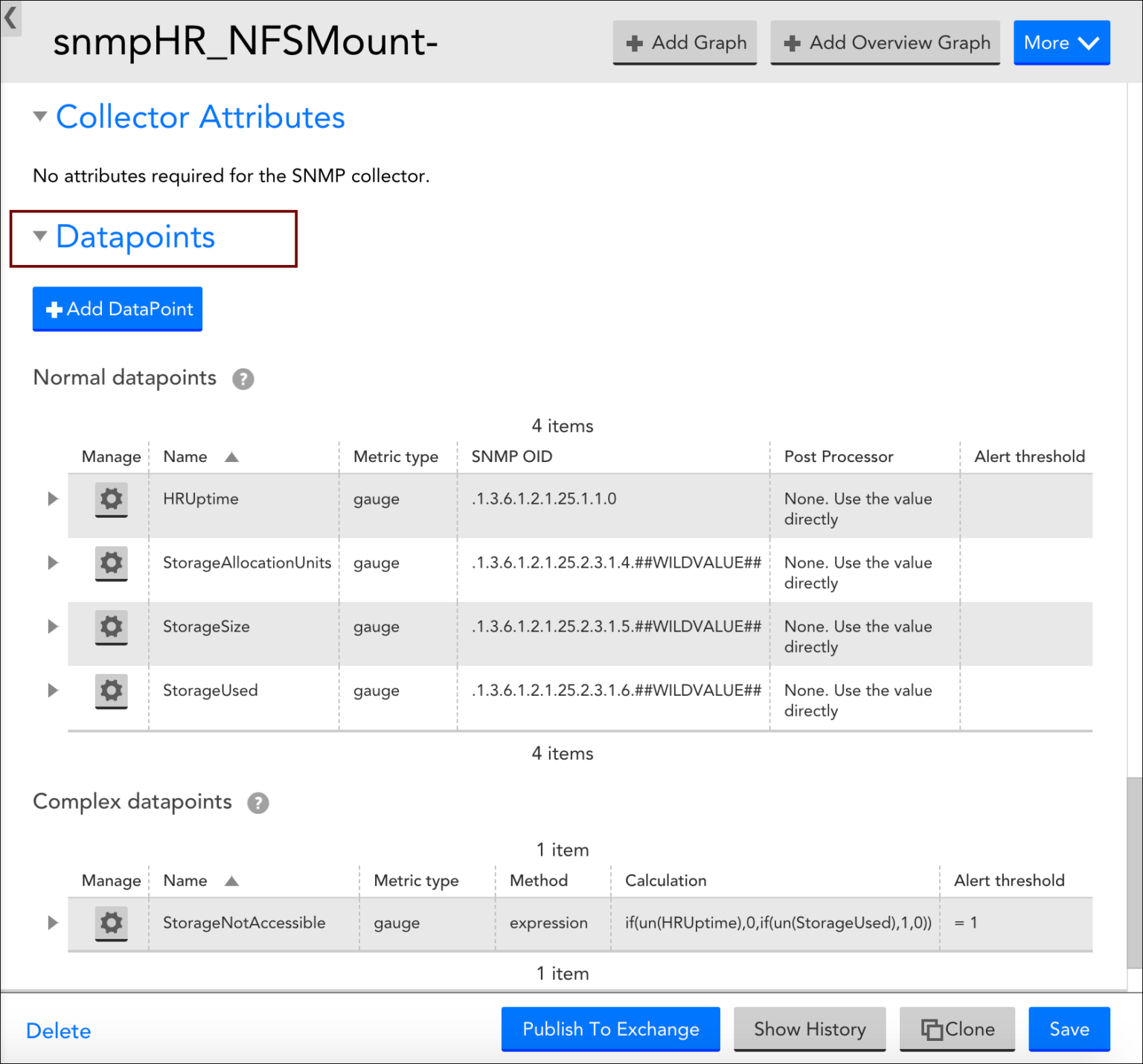Click help icon beside Normal datapoints
Image resolution: width=1143 pixels, height=1064 pixels.
click(243, 379)
